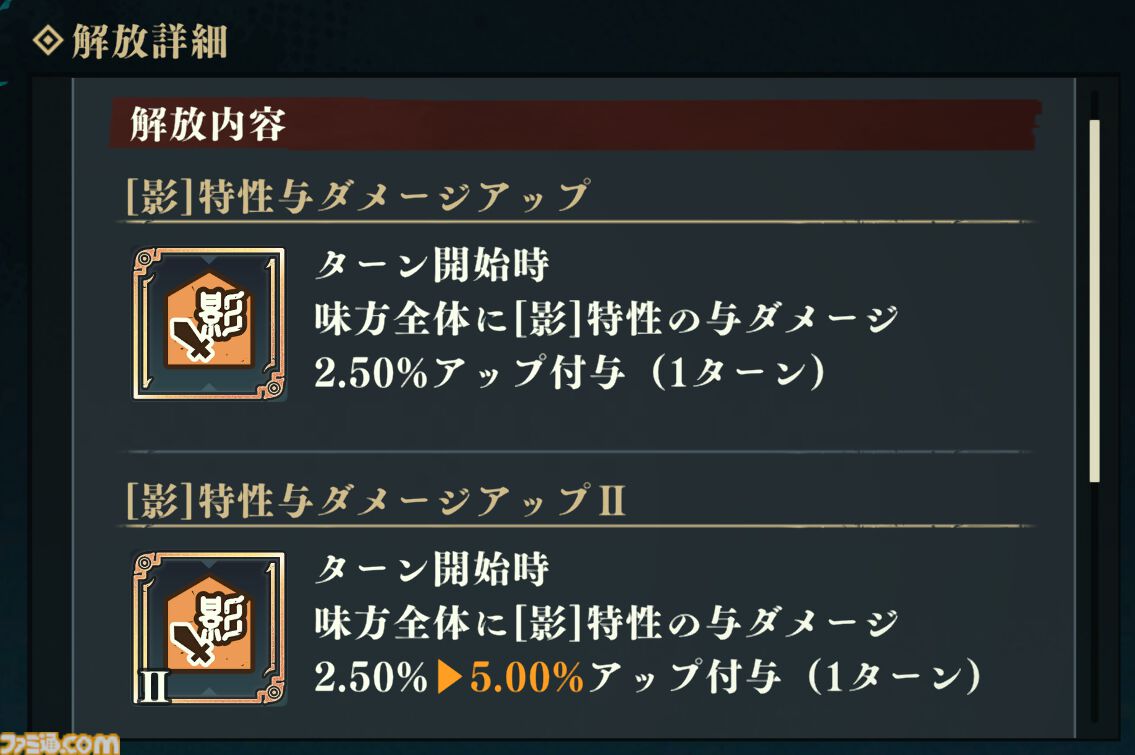Click the orange arrow between 2.50% and 5.00%
1135x755 pixels.
click(450, 678)
